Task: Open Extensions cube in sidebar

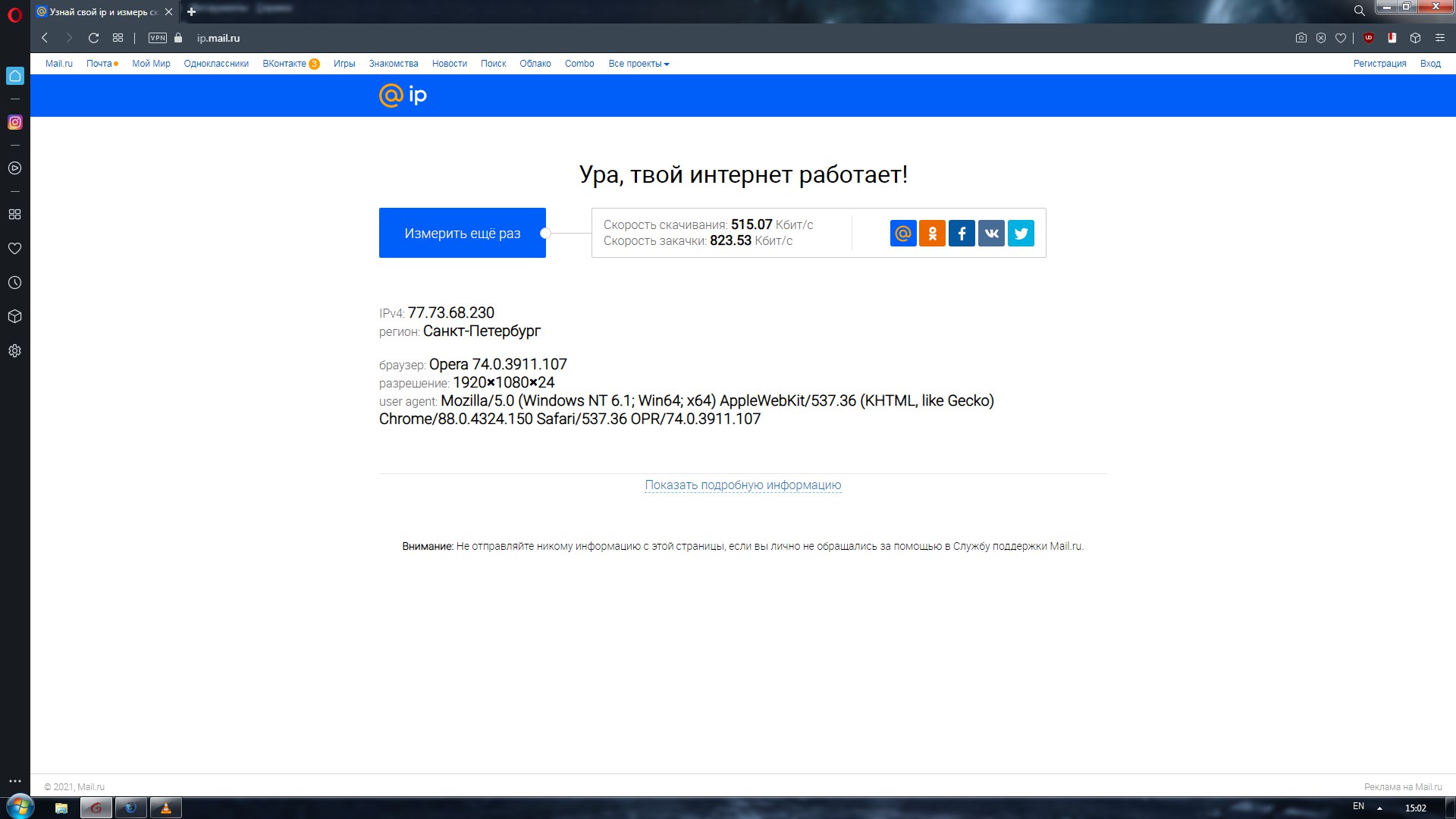Action: tap(14, 317)
